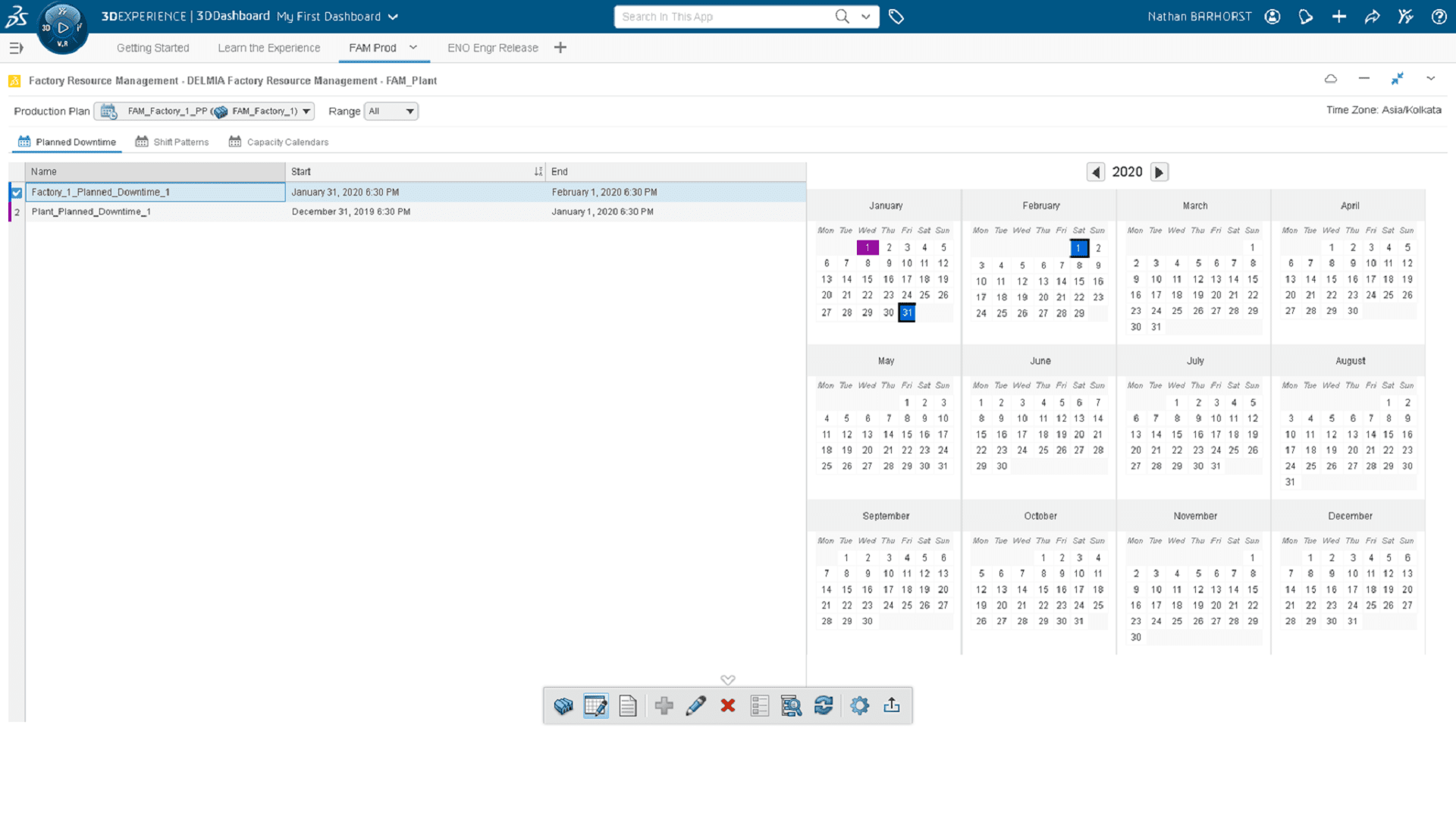Select purple highlighted January 1 date
The image size is (1456, 819).
[868, 247]
